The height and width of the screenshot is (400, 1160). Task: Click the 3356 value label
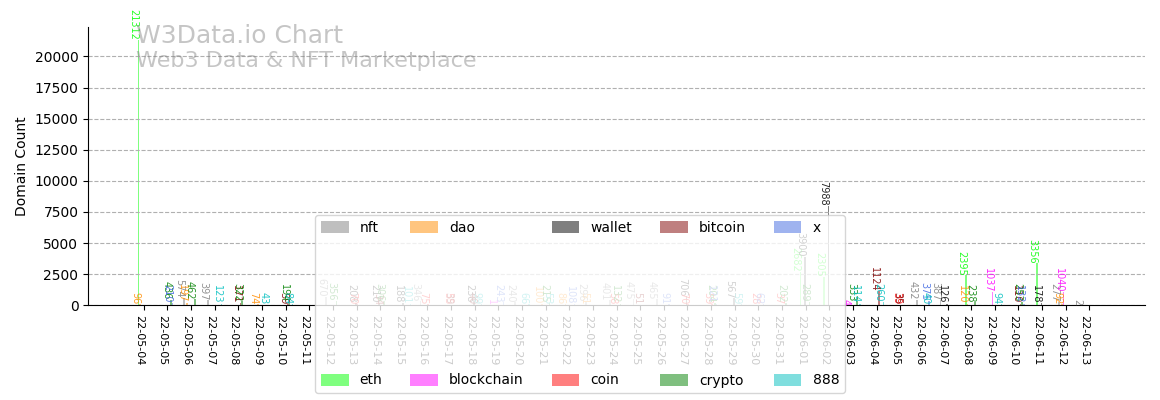(1034, 252)
